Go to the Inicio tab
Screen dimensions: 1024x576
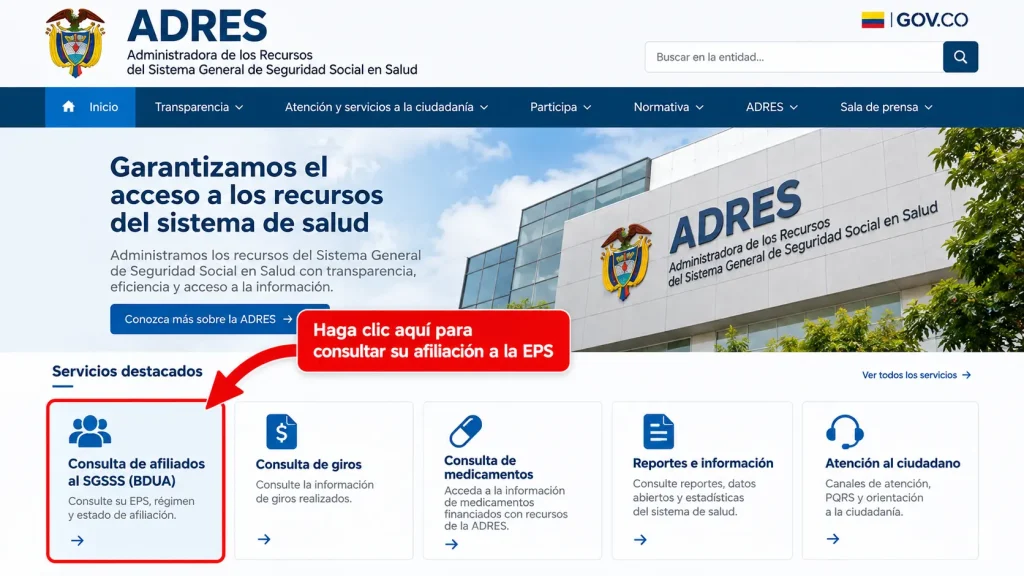pyautogui.click(x=90, y=107)
